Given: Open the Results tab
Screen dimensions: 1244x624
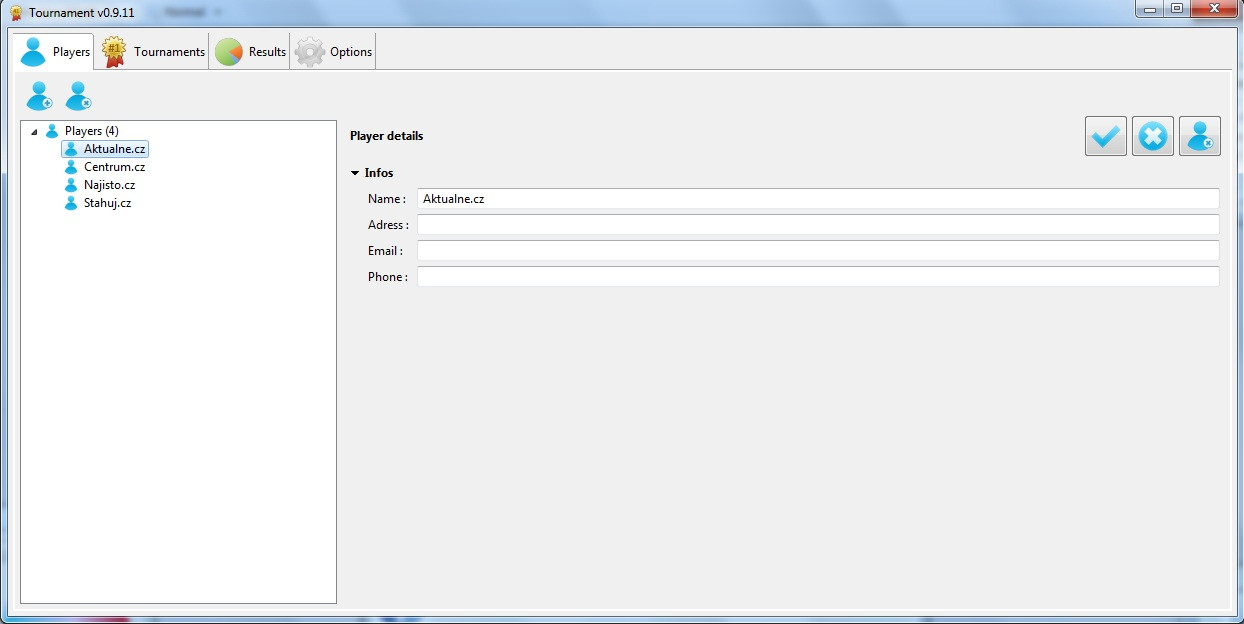Looking at the screenshot, I should tap(250, 52).
